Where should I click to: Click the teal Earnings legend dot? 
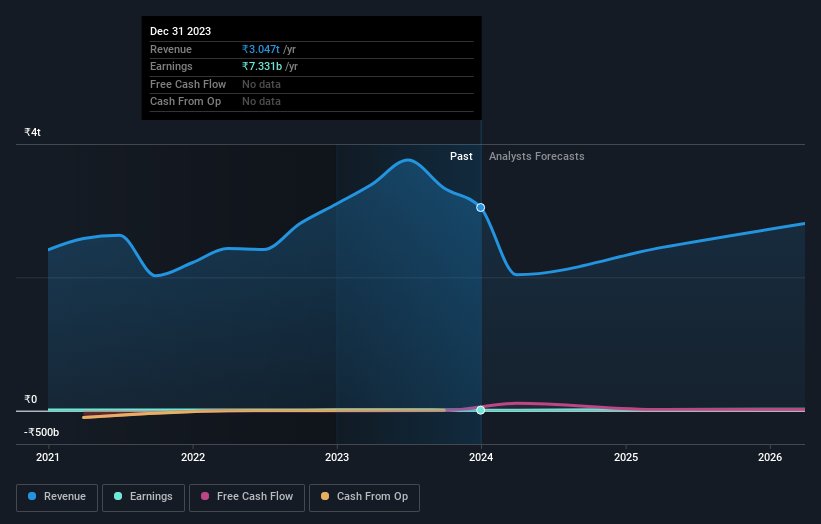coord(118,496)
